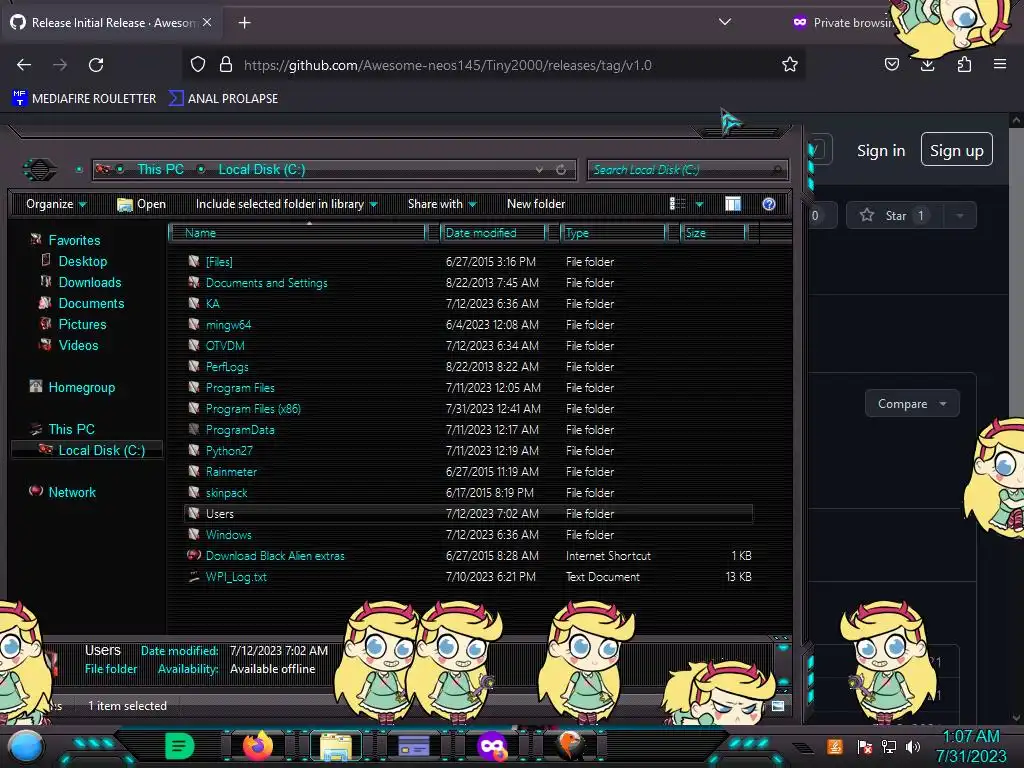Open File Explorer taskbar icon
Screen dimensions: 1024x768
click(336, 746)
